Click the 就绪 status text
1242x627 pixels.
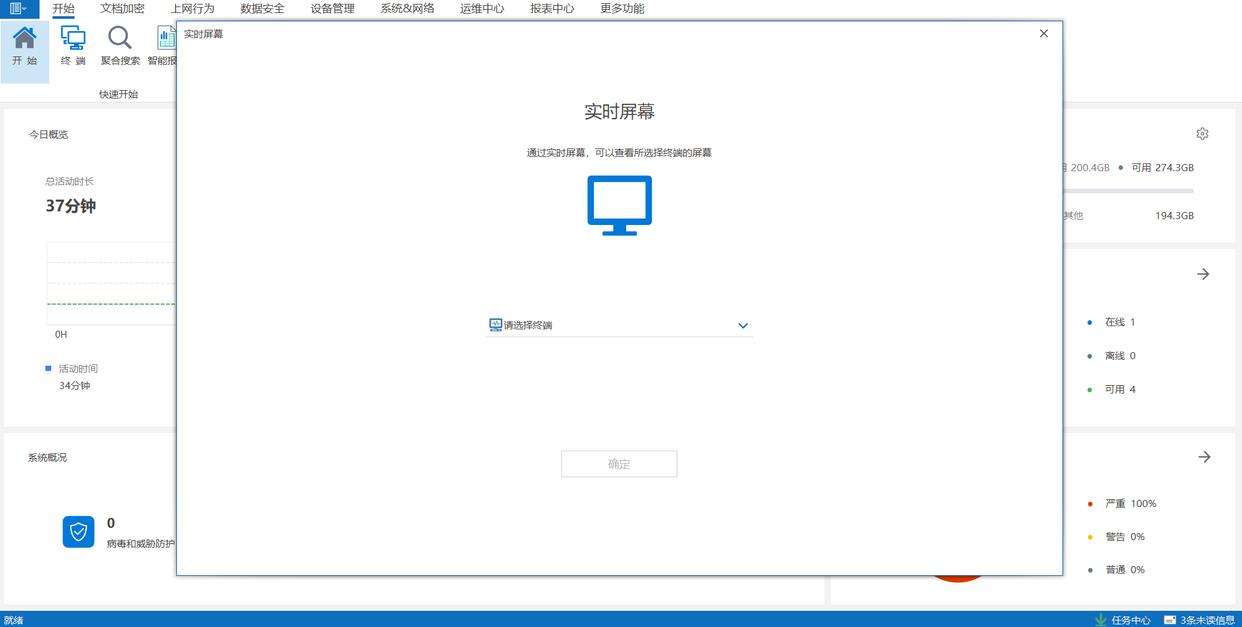[14, 620]
